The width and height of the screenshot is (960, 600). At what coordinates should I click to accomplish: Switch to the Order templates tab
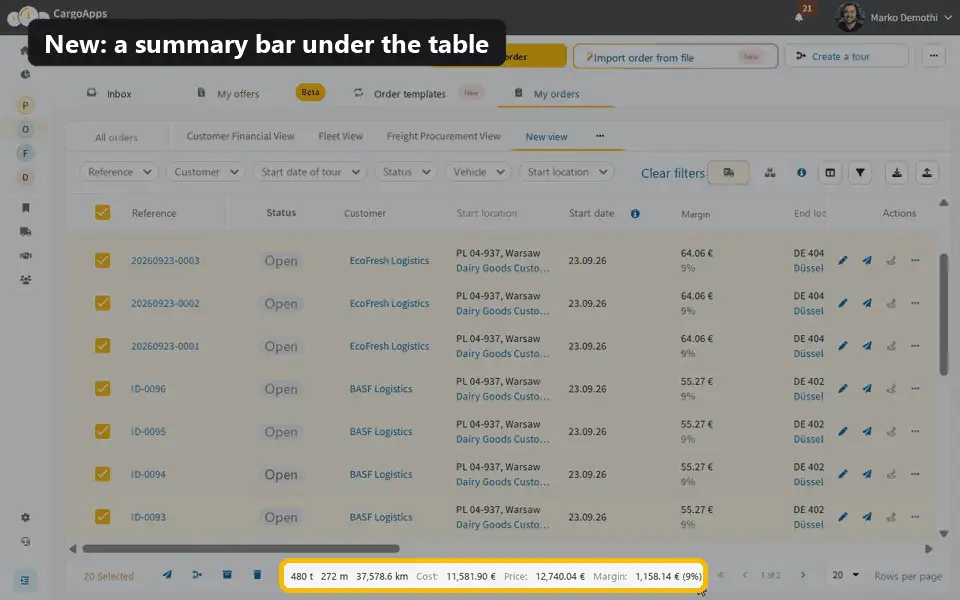[400, 94]
